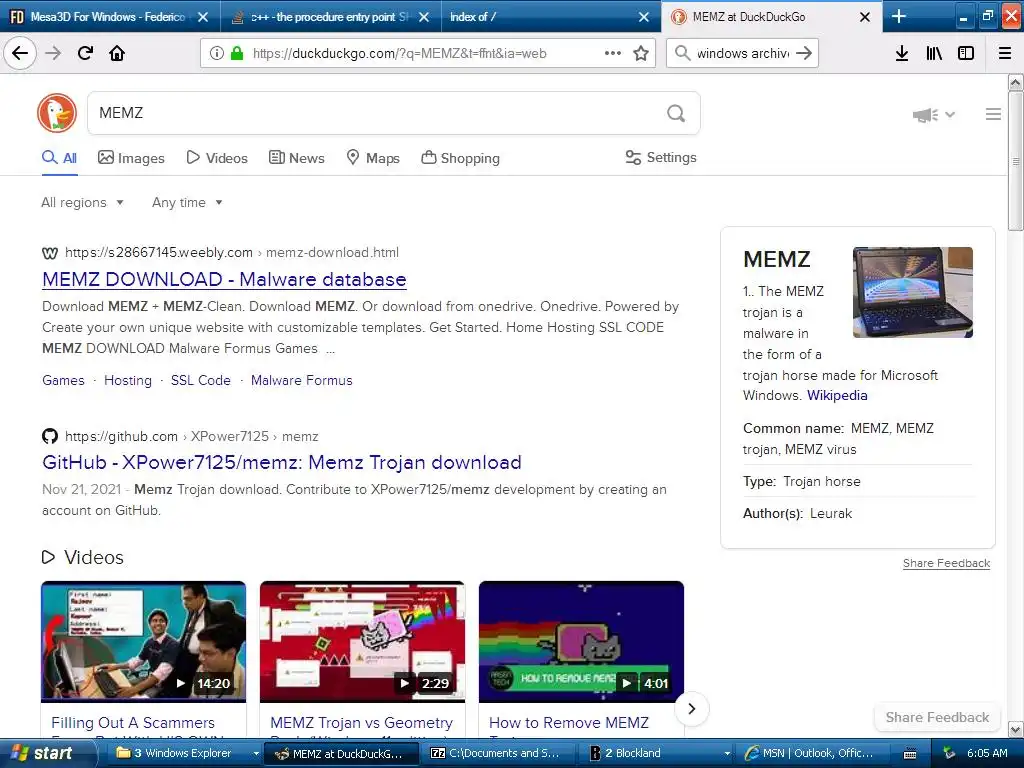Switch to the Mesa3D For Windows tab

[x=98, y=17]
